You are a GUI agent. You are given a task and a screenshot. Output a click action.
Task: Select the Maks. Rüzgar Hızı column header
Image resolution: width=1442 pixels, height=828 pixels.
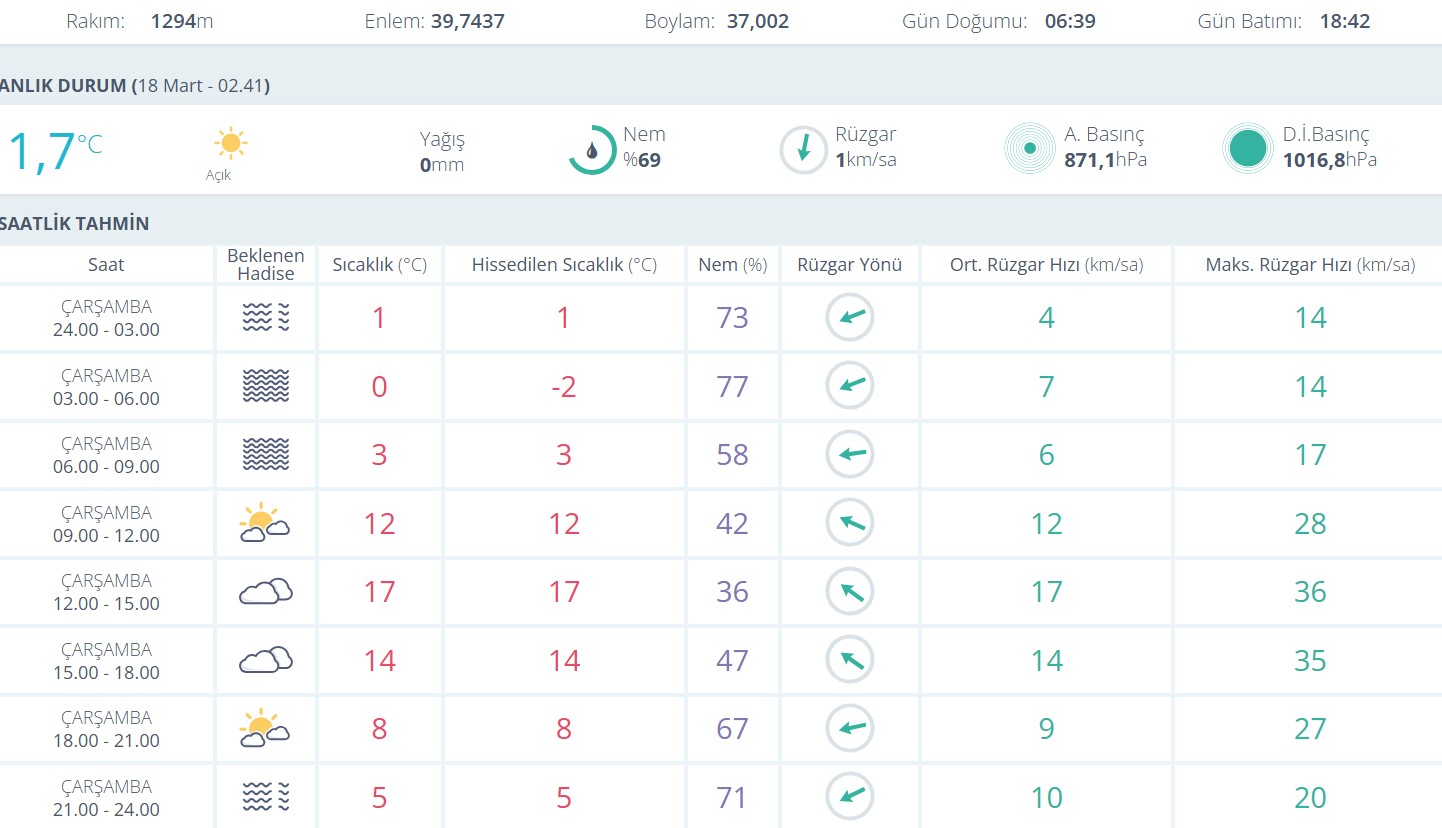(x=1309, y=265)
